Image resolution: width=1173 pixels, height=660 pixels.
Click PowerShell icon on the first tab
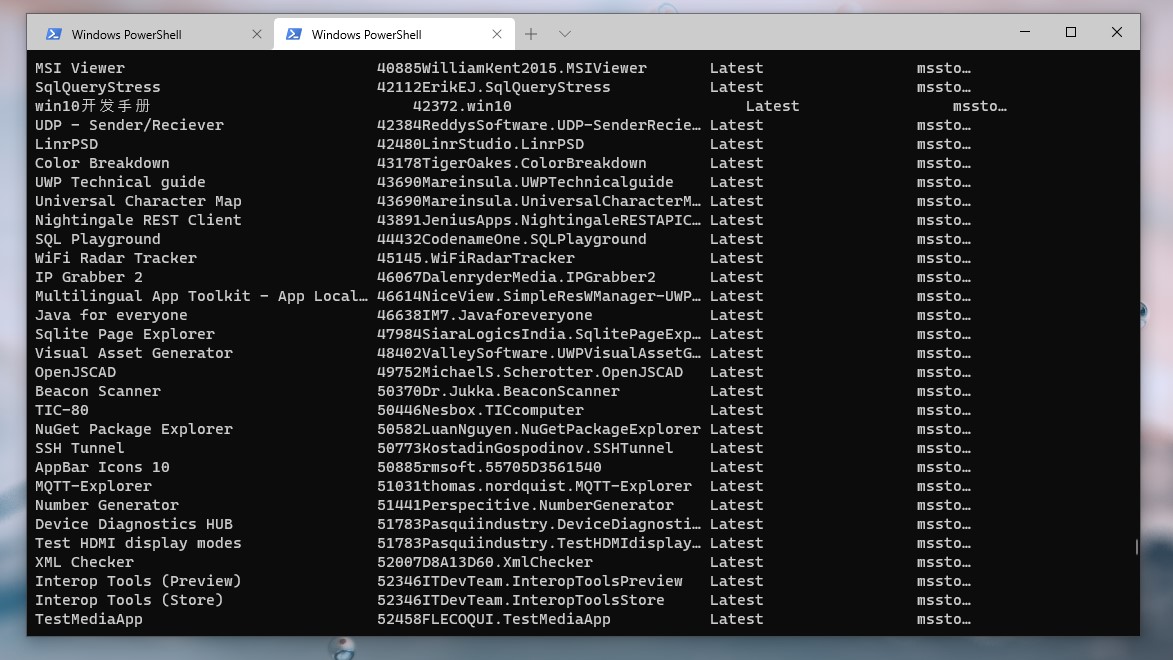(54, 34)
